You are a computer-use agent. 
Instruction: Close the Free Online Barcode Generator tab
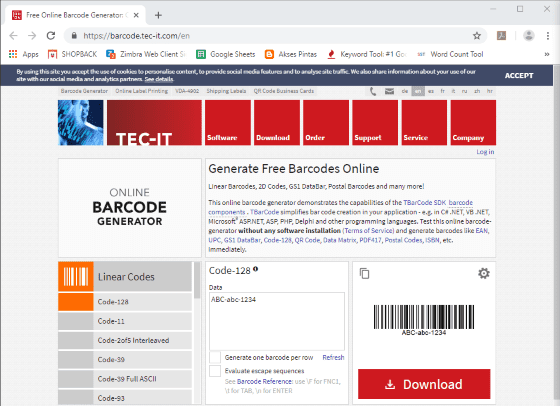(136, 15)
